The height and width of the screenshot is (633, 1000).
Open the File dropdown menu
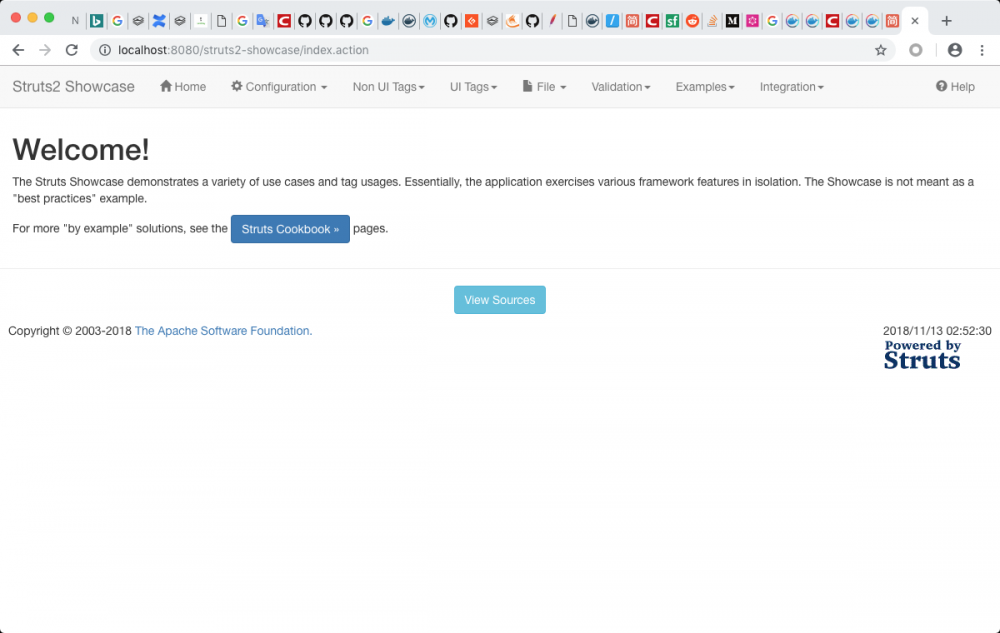[x=544, y=87]
